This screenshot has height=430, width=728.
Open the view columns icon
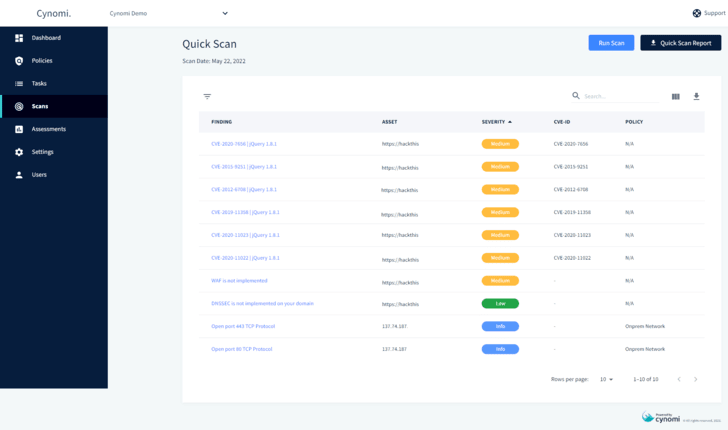click(x=676, y=96)
